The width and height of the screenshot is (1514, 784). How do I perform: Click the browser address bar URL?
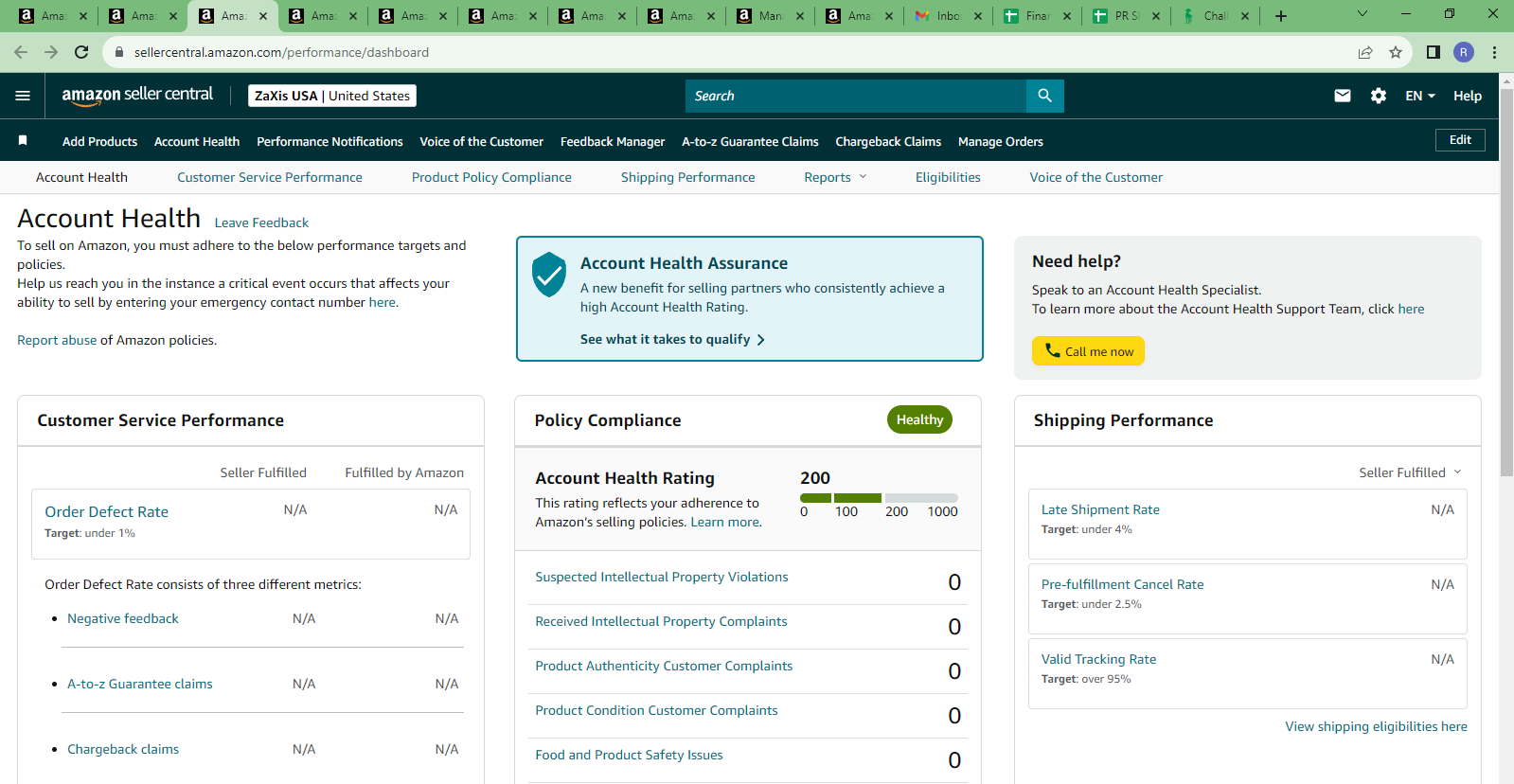[281, 52]
